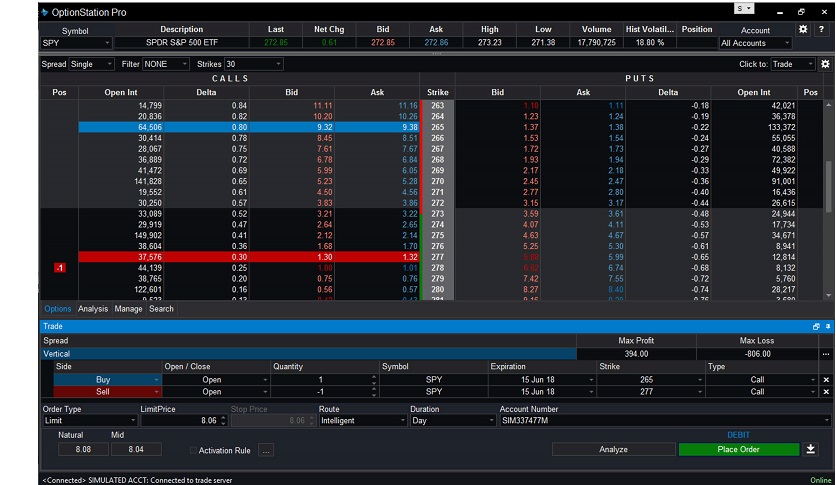The height and width of the screenshot is (485, 836).
Task: Click the -1 position marker in calls
Action: coord(60,268)
